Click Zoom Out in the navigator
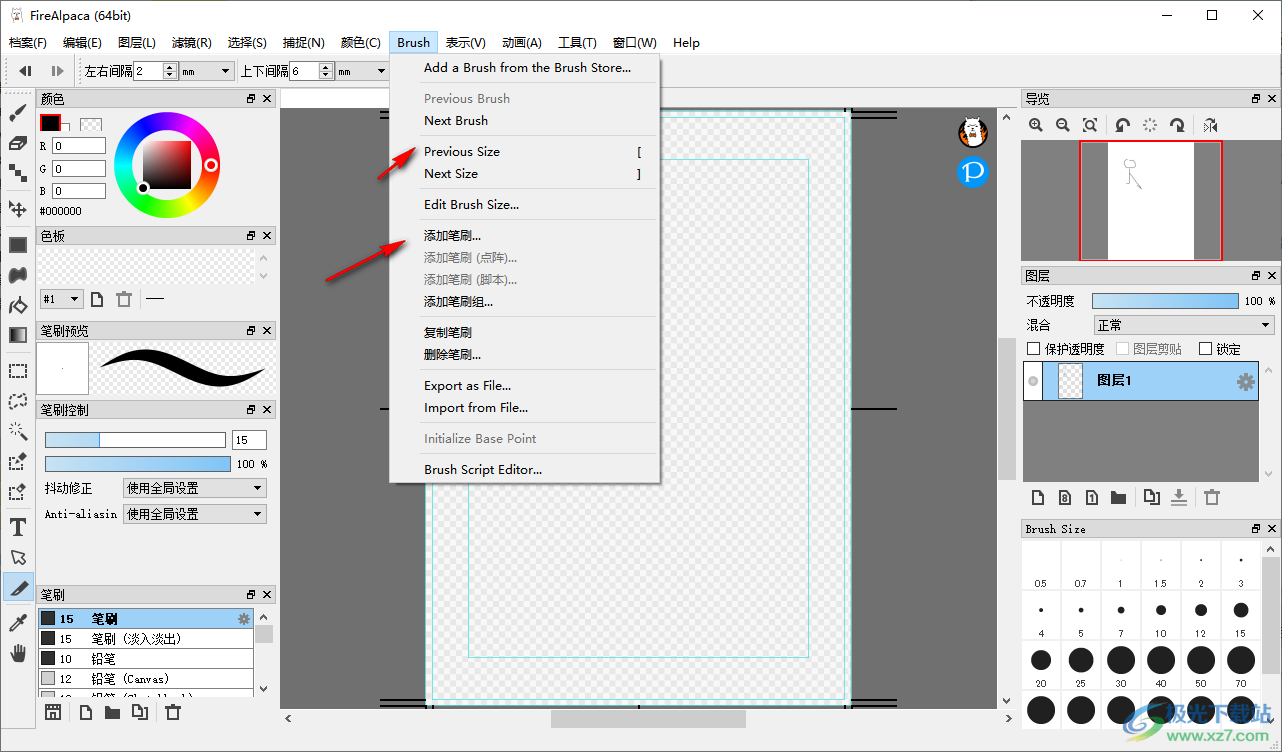The width and height of the screenshot is (1282, 752). 1063,125
